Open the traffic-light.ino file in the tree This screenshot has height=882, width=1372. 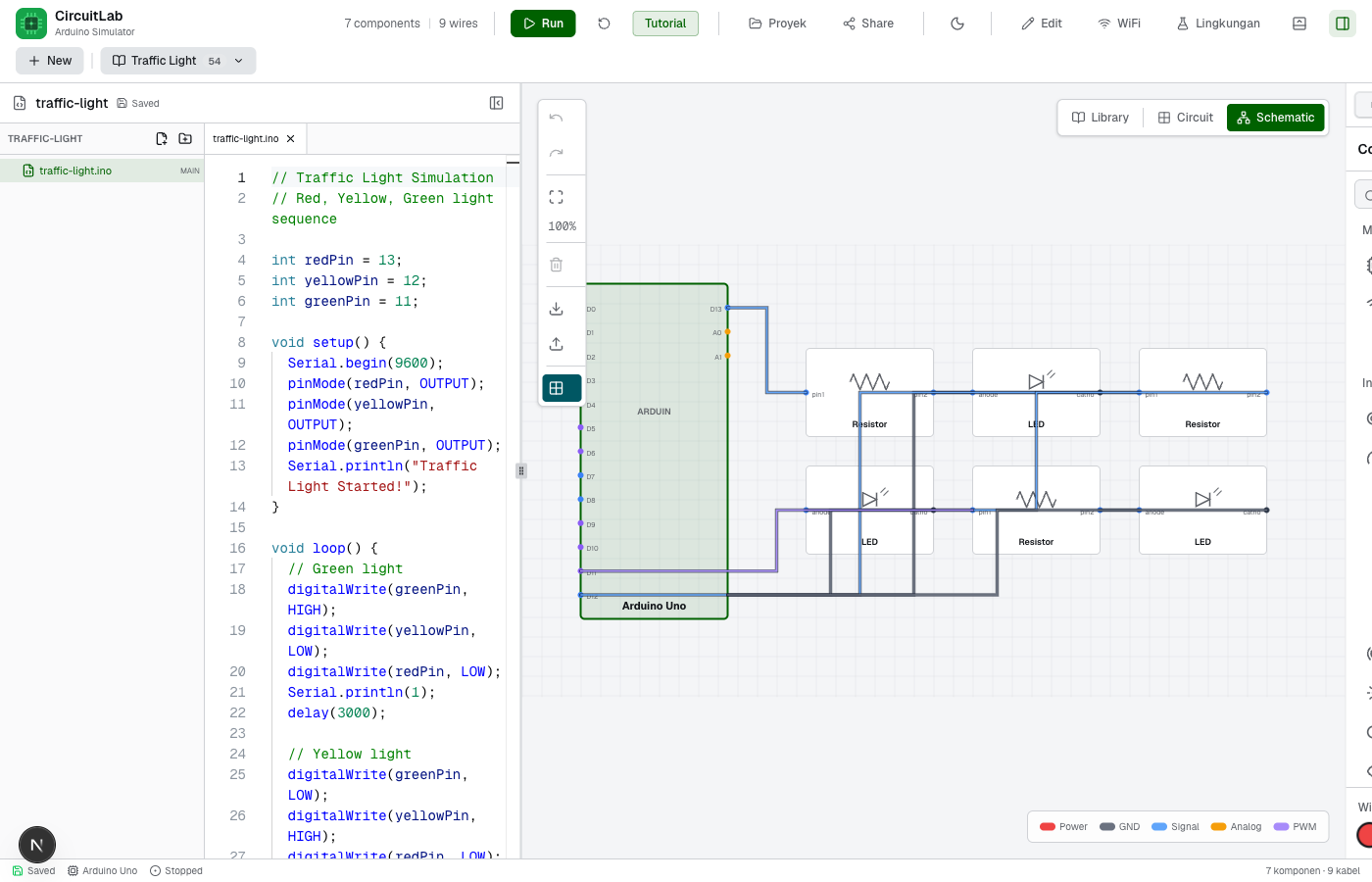tap(102, 171)
